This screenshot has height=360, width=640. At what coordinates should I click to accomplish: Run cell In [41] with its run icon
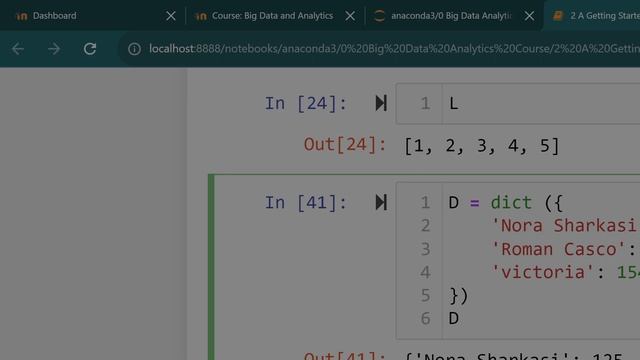[x=381, y=202]
